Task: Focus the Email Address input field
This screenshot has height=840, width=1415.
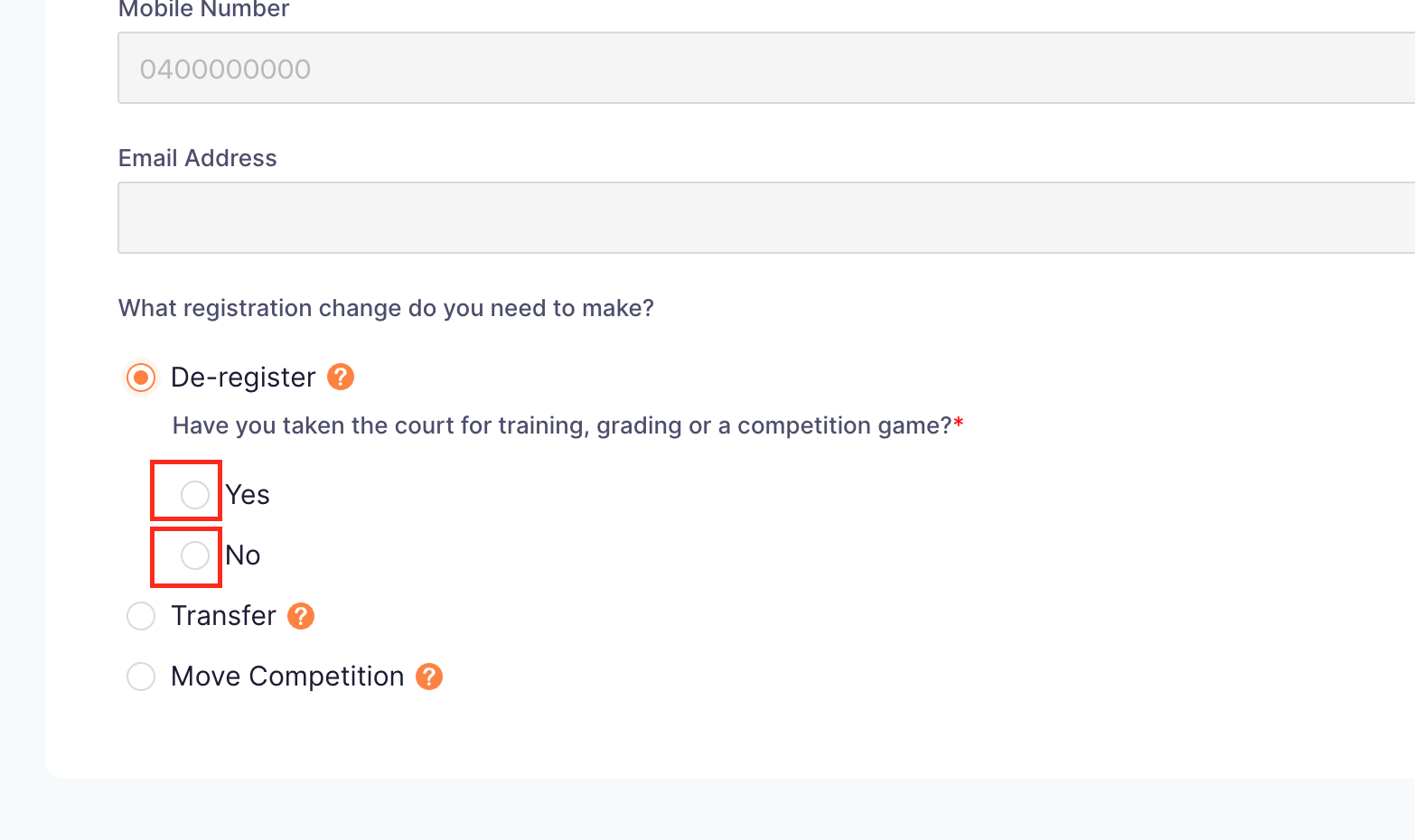Action: 766,218
